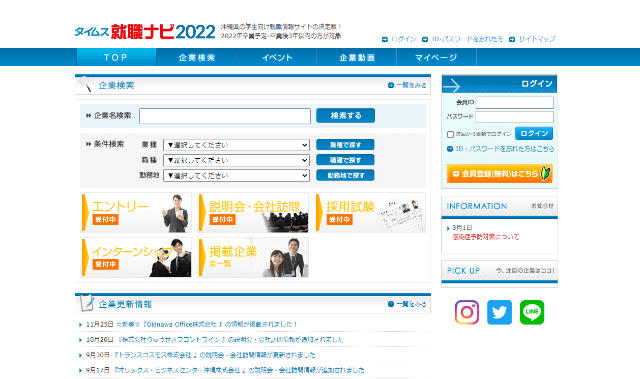Click the タイムス就職ナビ2022 logo
Image resolution: width=640 pixels, height=379 pixels.
pos(144,32)
